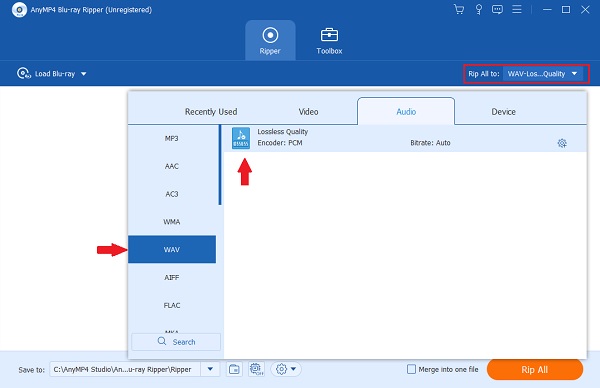Click the AnyMP4 app logo
Viewport: 600px width, 388px height.
tap(19, 10)
